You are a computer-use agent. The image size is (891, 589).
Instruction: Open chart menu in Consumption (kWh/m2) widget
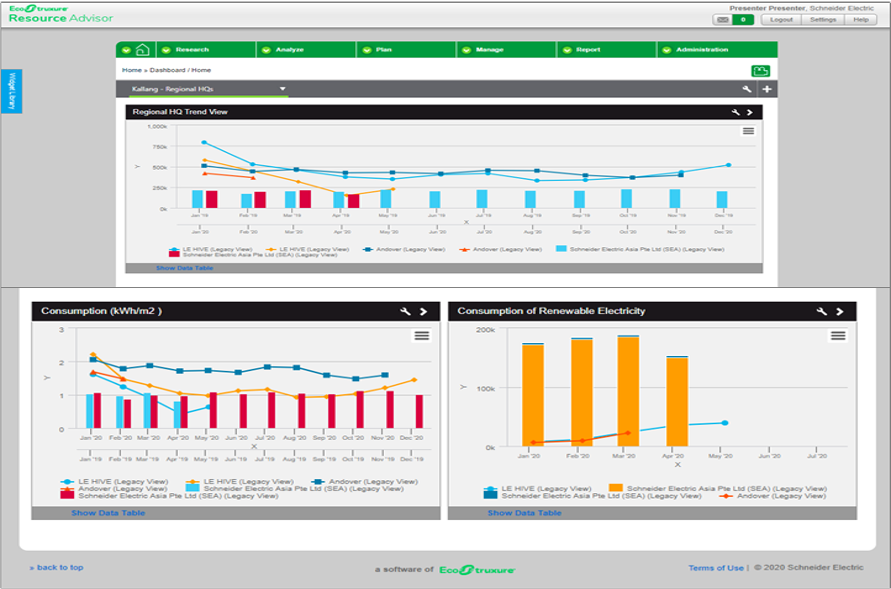click(422, 336)
